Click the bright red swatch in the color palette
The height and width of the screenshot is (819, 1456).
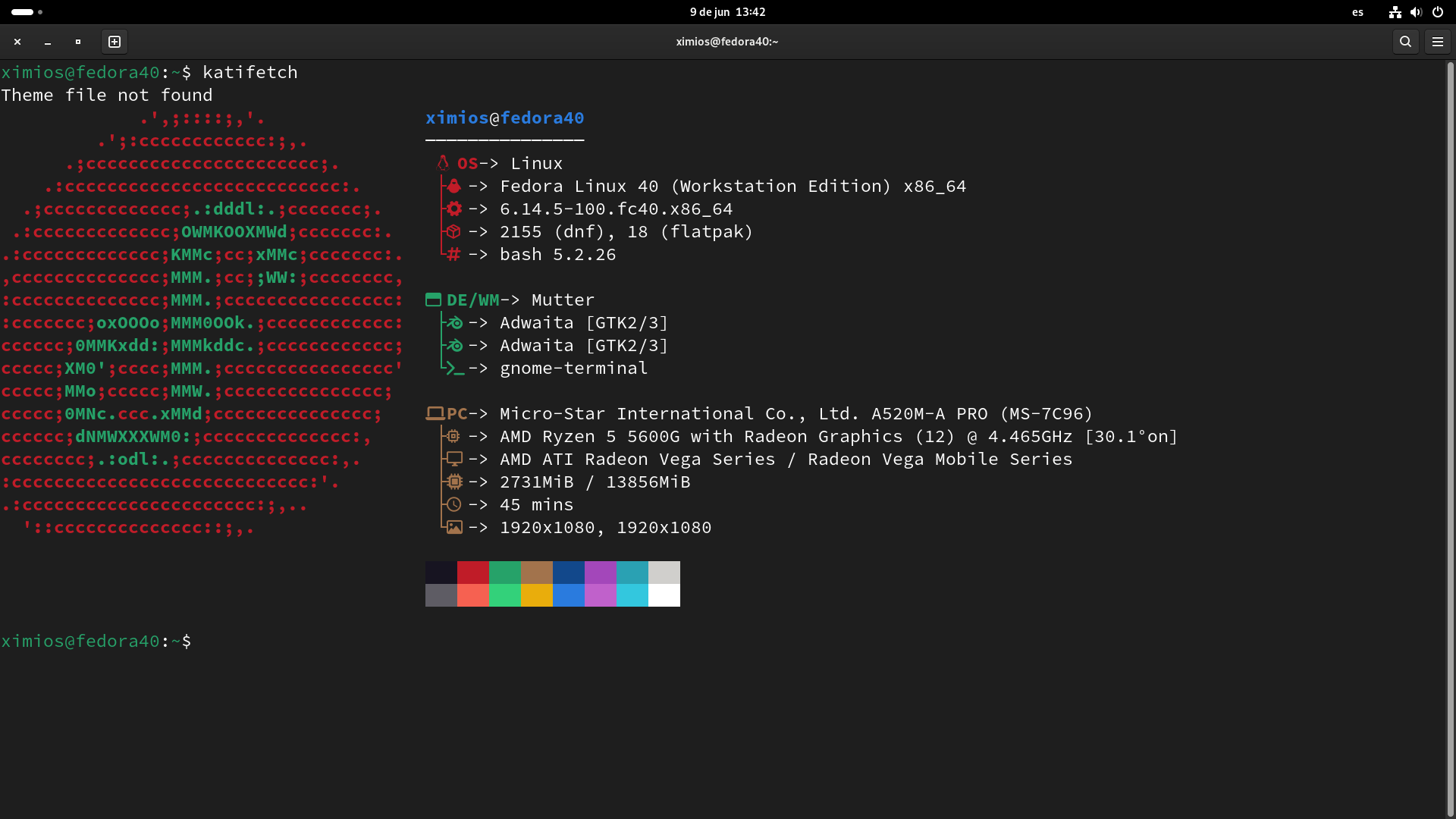(472, 572)
